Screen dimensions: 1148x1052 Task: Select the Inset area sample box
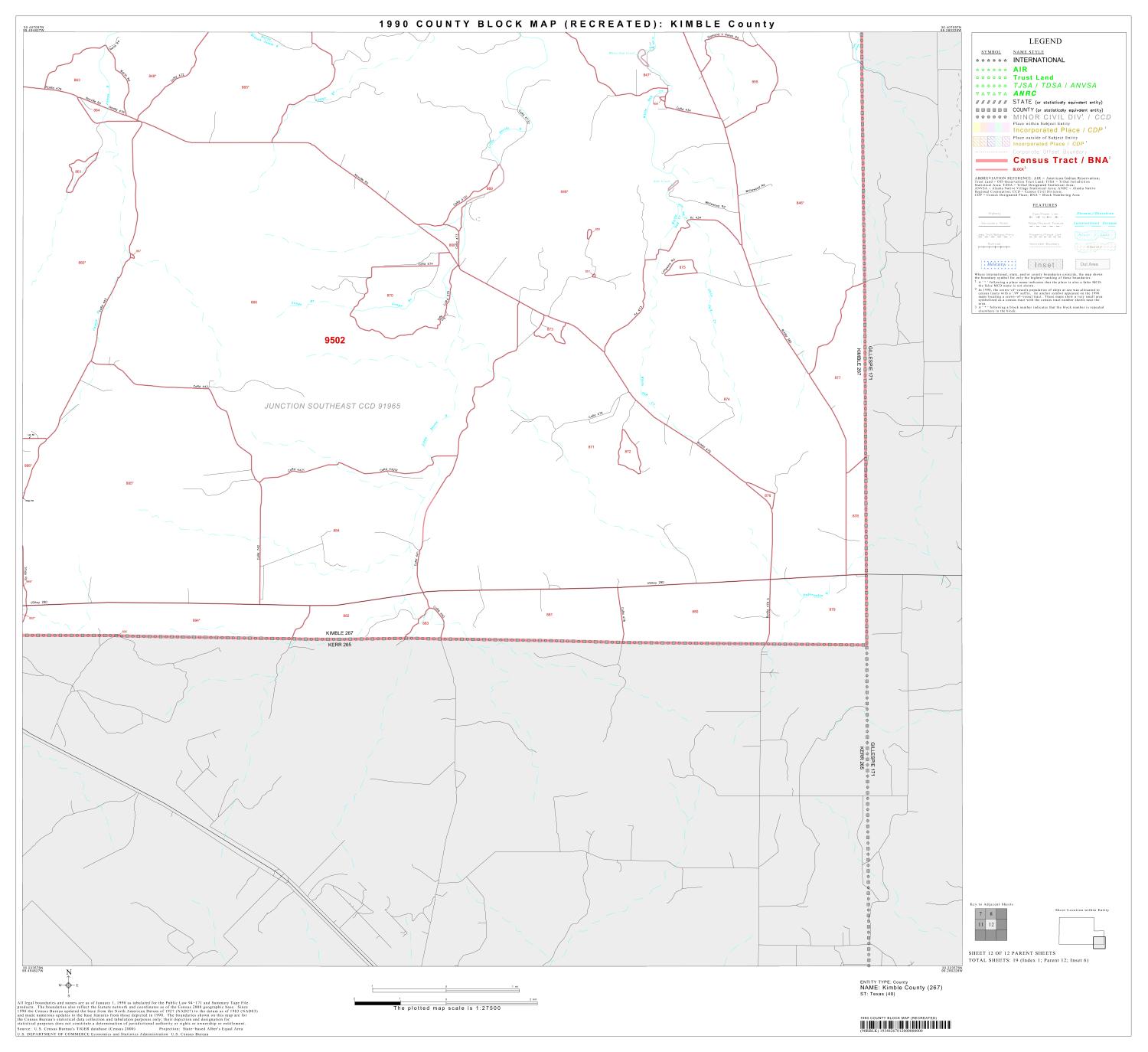click(x=1045, y=264)
